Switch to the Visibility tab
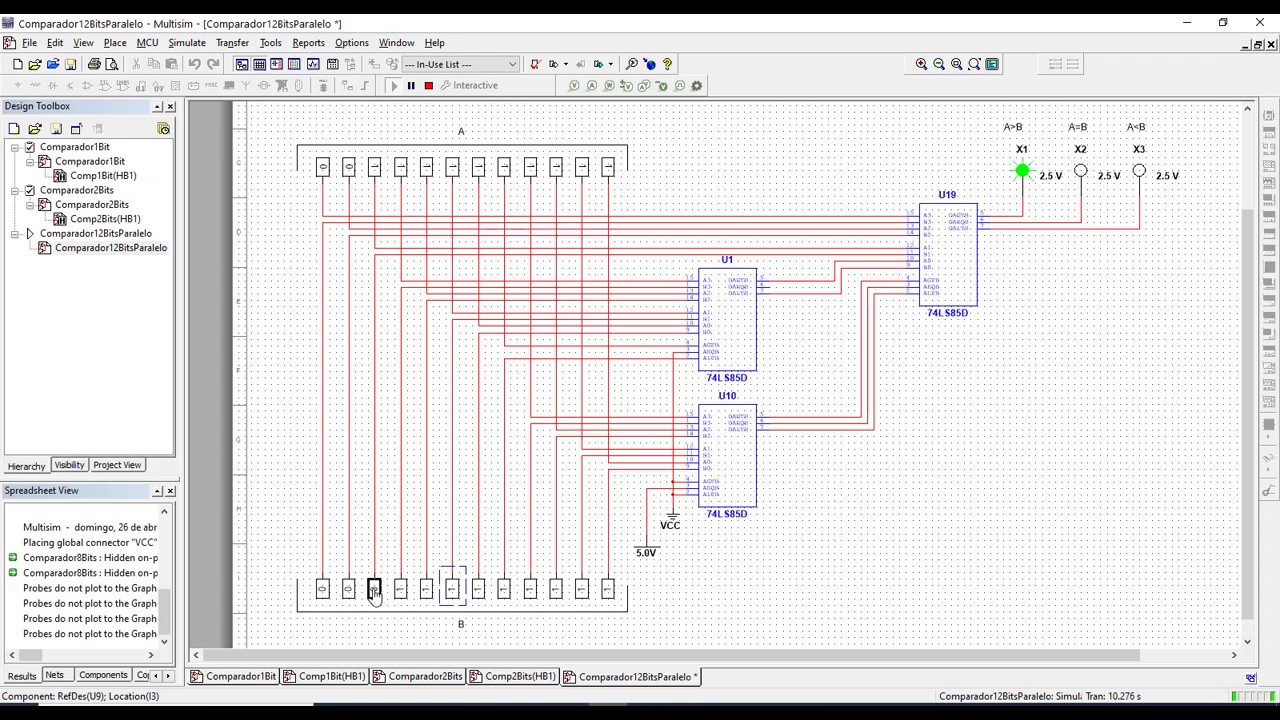 point(69,465)
